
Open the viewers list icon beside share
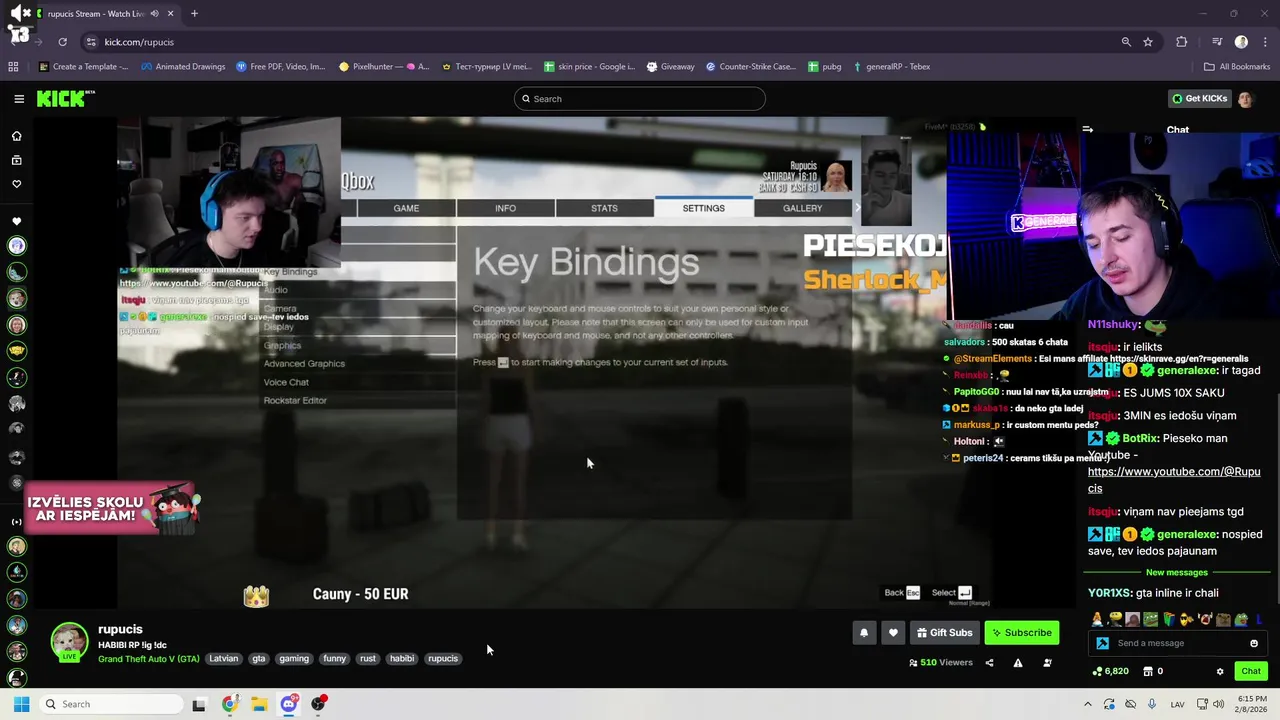pos(1047,662)
